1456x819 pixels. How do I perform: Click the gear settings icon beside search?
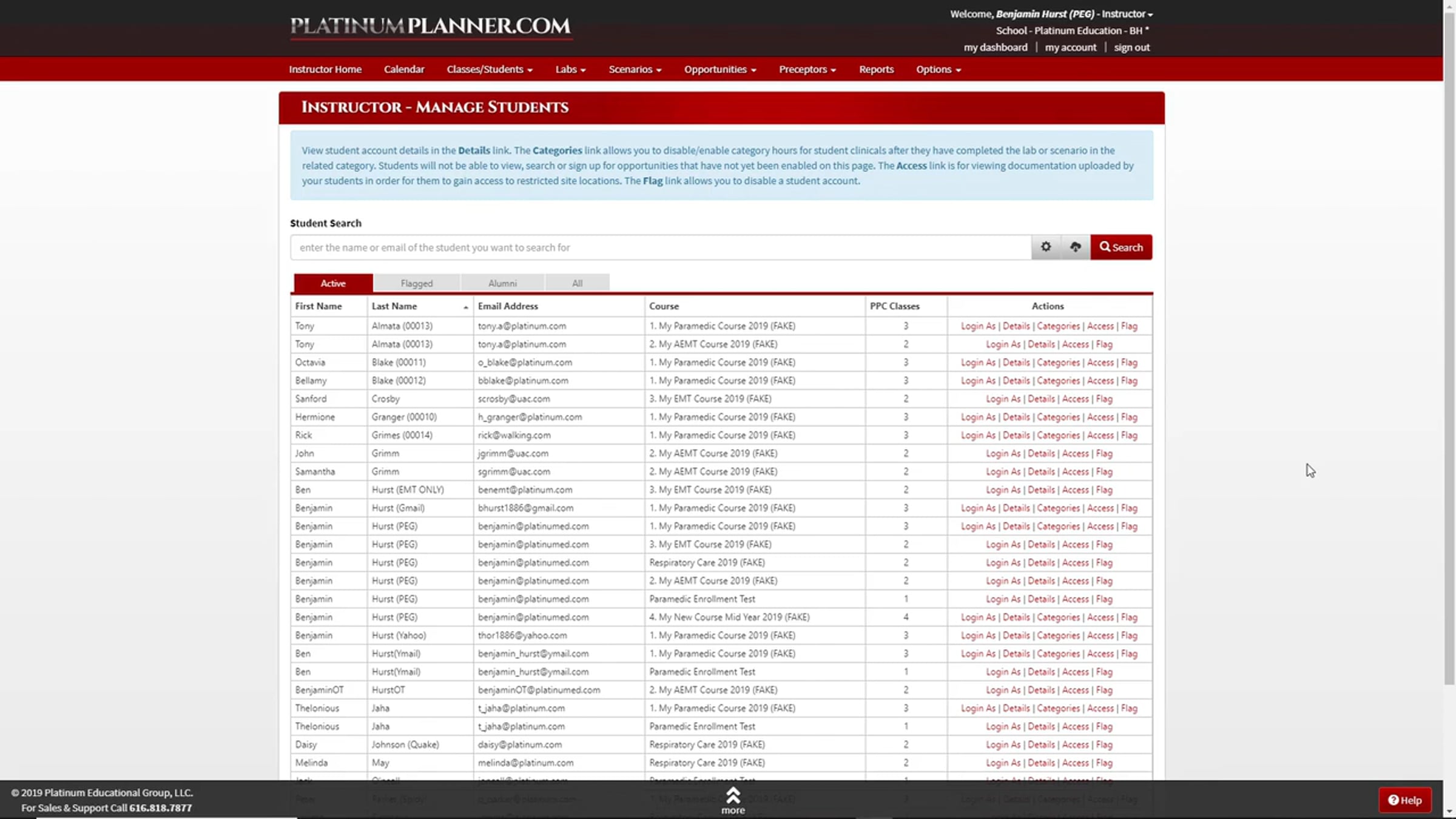click(x=1046, y=247)
